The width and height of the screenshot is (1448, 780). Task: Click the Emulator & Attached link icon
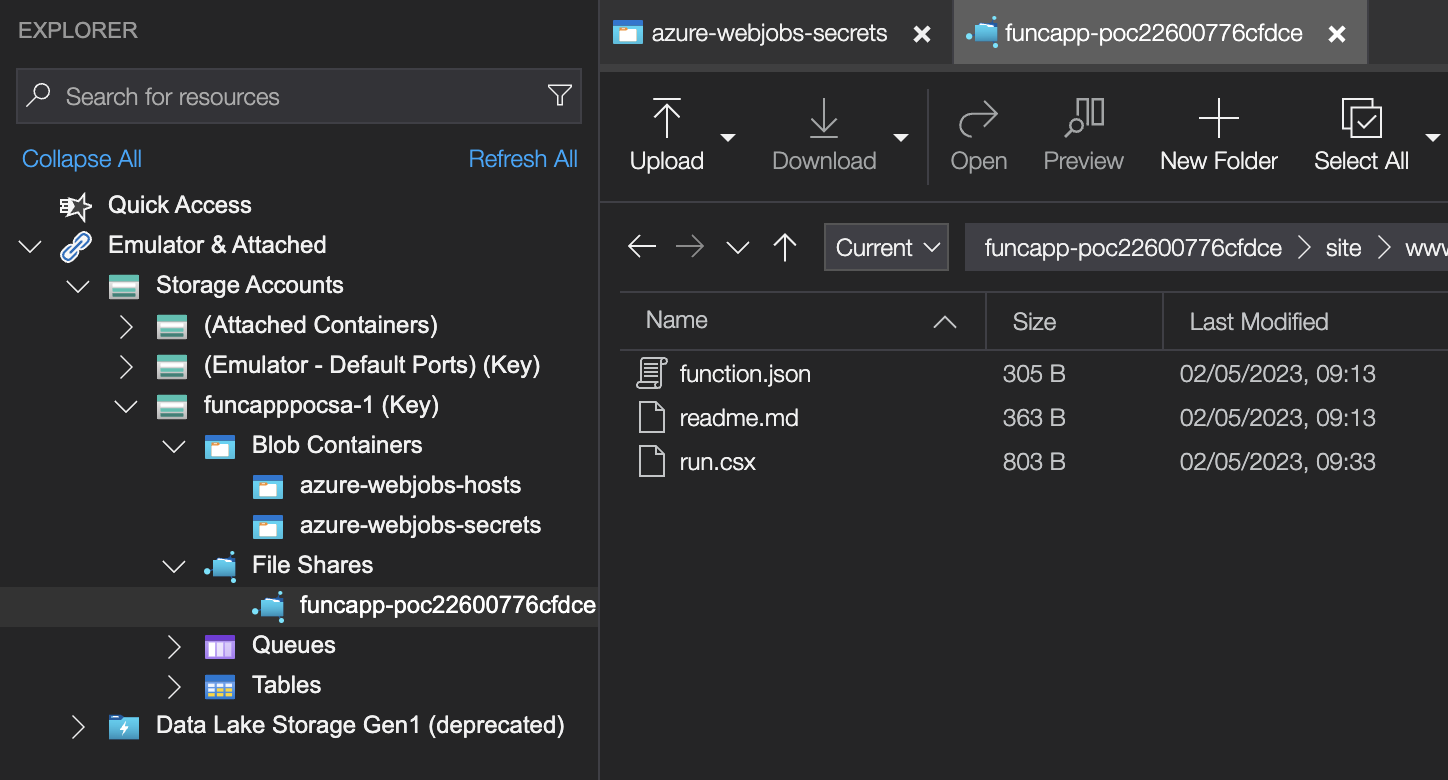[x=76, y=244]
